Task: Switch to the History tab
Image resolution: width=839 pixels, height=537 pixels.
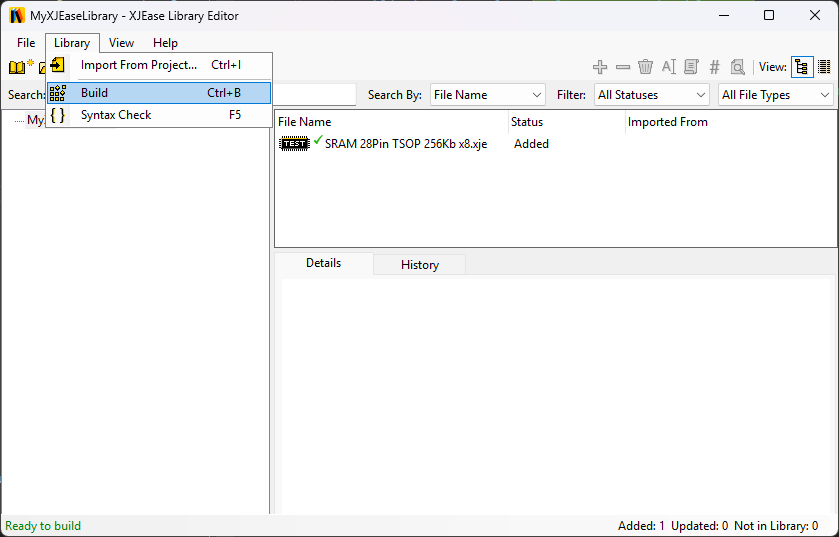Action: click(419, 265)
